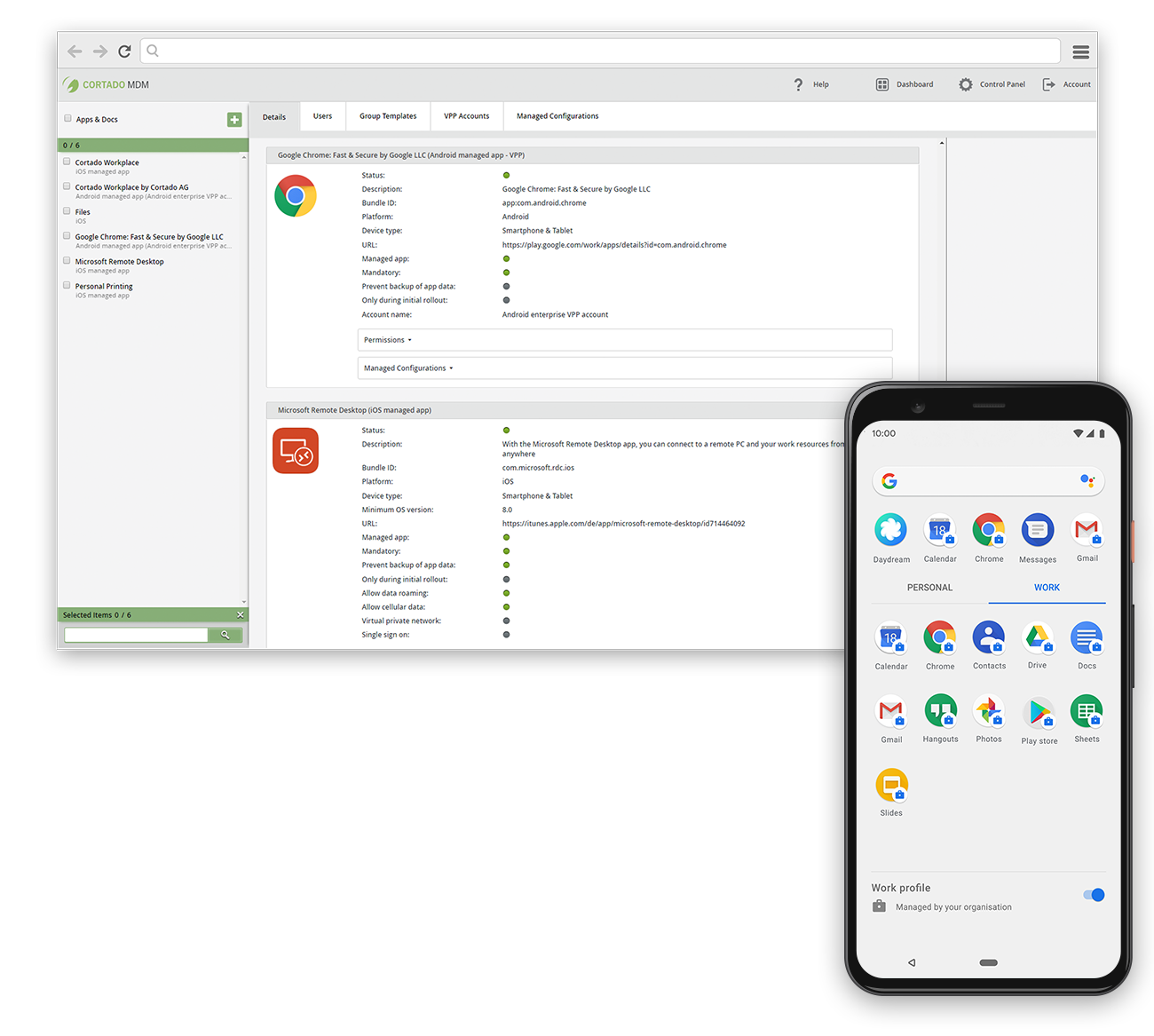1154x1036 pixels.
Task: Click the Chrome Play Store URL value
Action: click(614, 245)
